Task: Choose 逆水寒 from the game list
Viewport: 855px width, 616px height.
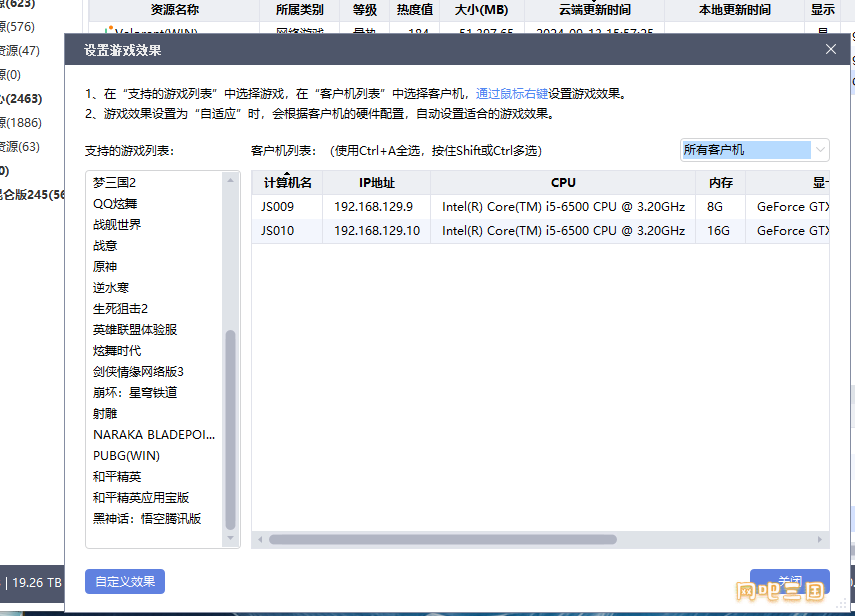Action: [x=111, y=288]
